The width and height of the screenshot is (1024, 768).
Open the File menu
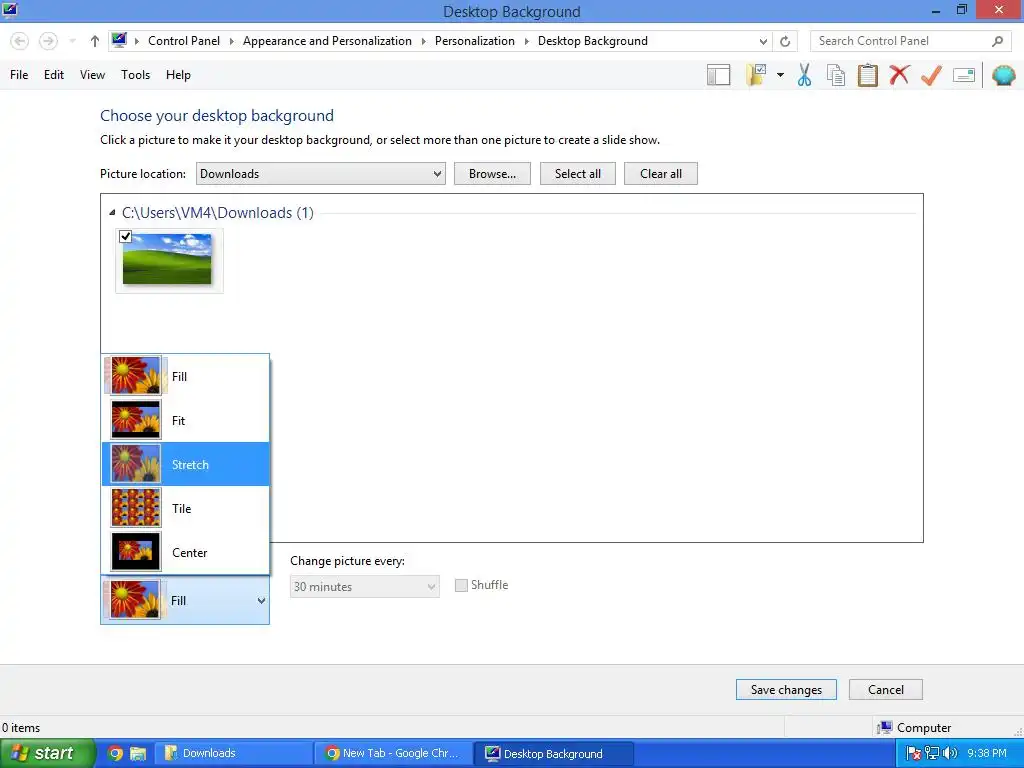coord(19,75)
